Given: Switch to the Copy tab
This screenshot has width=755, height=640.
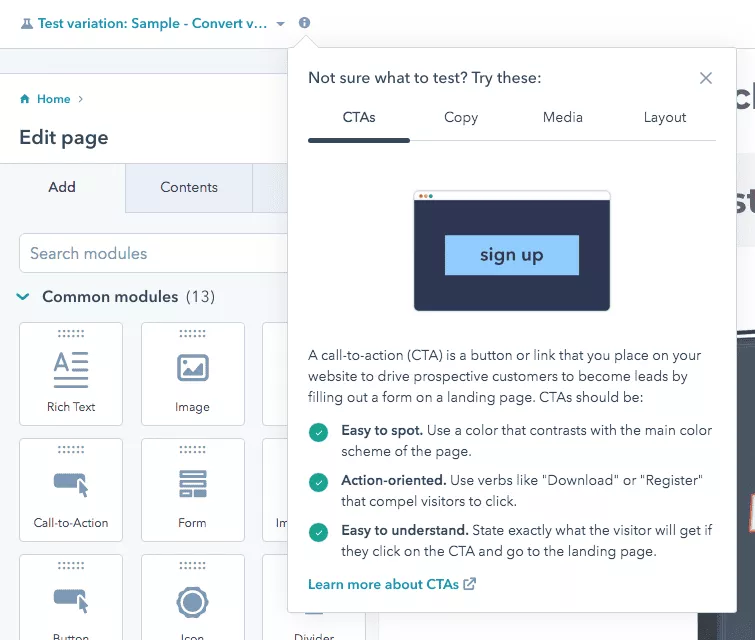Looking at the screenshot, I should tap(461, 117).
